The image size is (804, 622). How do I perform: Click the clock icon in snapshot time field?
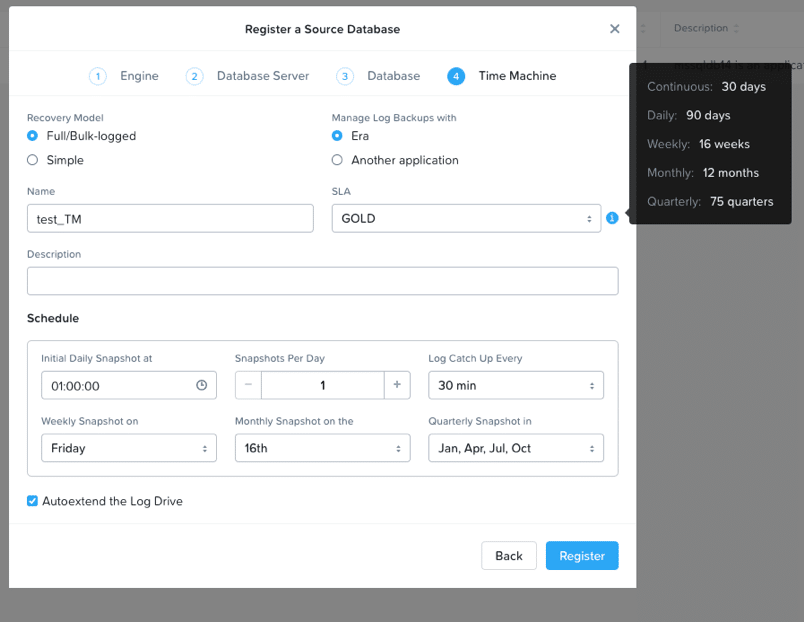[202, 385]
